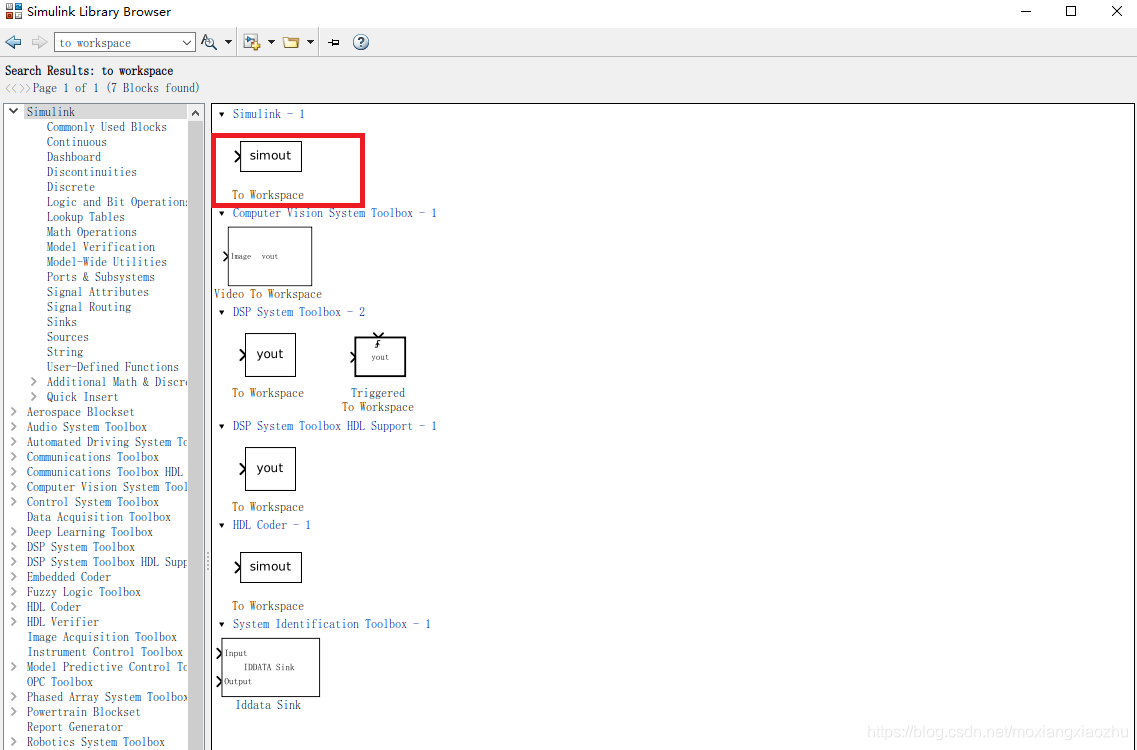Select Report Generator in tree
The height and width of the screenshot is (750, 1137).
(75, 727)
